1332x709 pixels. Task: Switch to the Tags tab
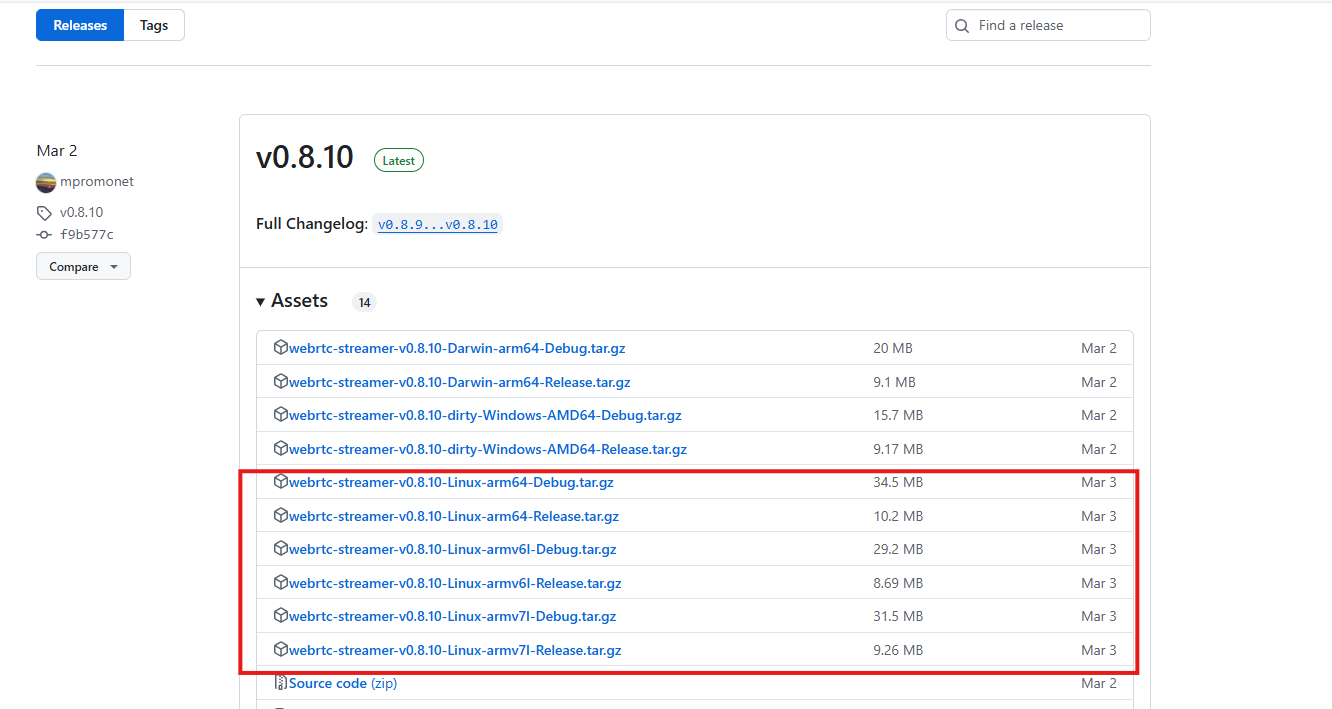point(154,26)
